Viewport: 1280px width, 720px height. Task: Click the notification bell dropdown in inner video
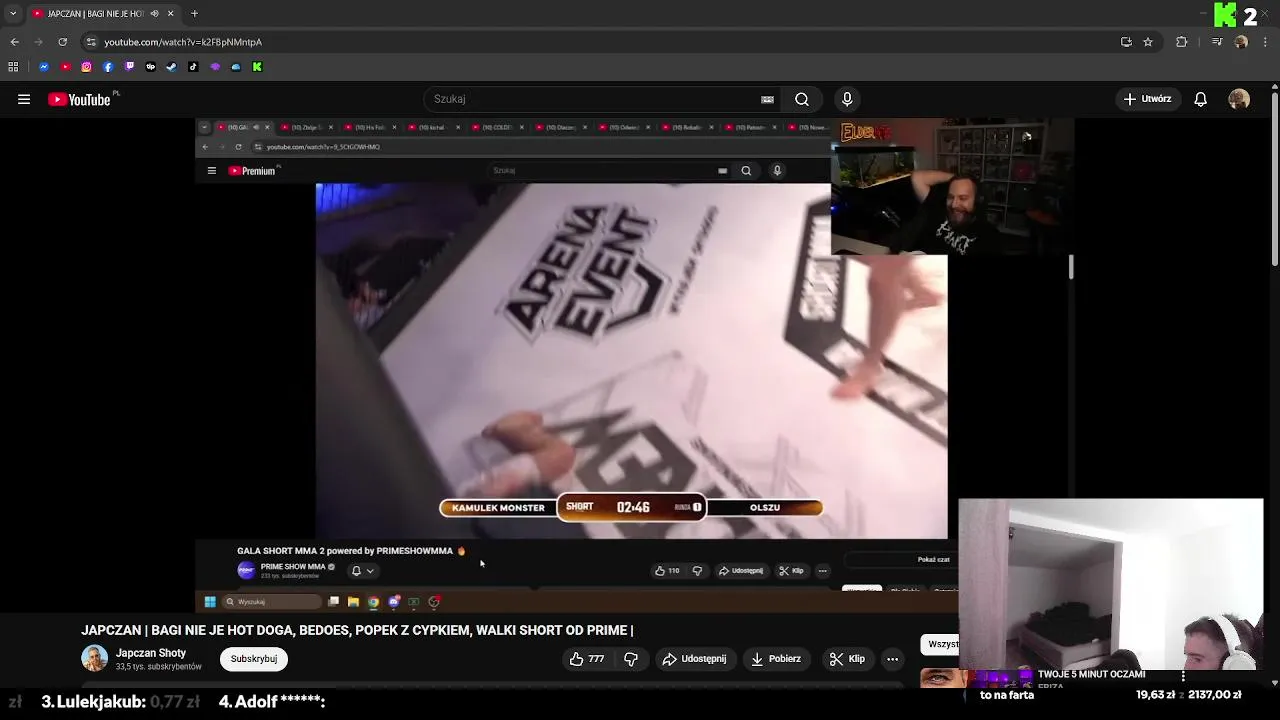pos(362,571)
